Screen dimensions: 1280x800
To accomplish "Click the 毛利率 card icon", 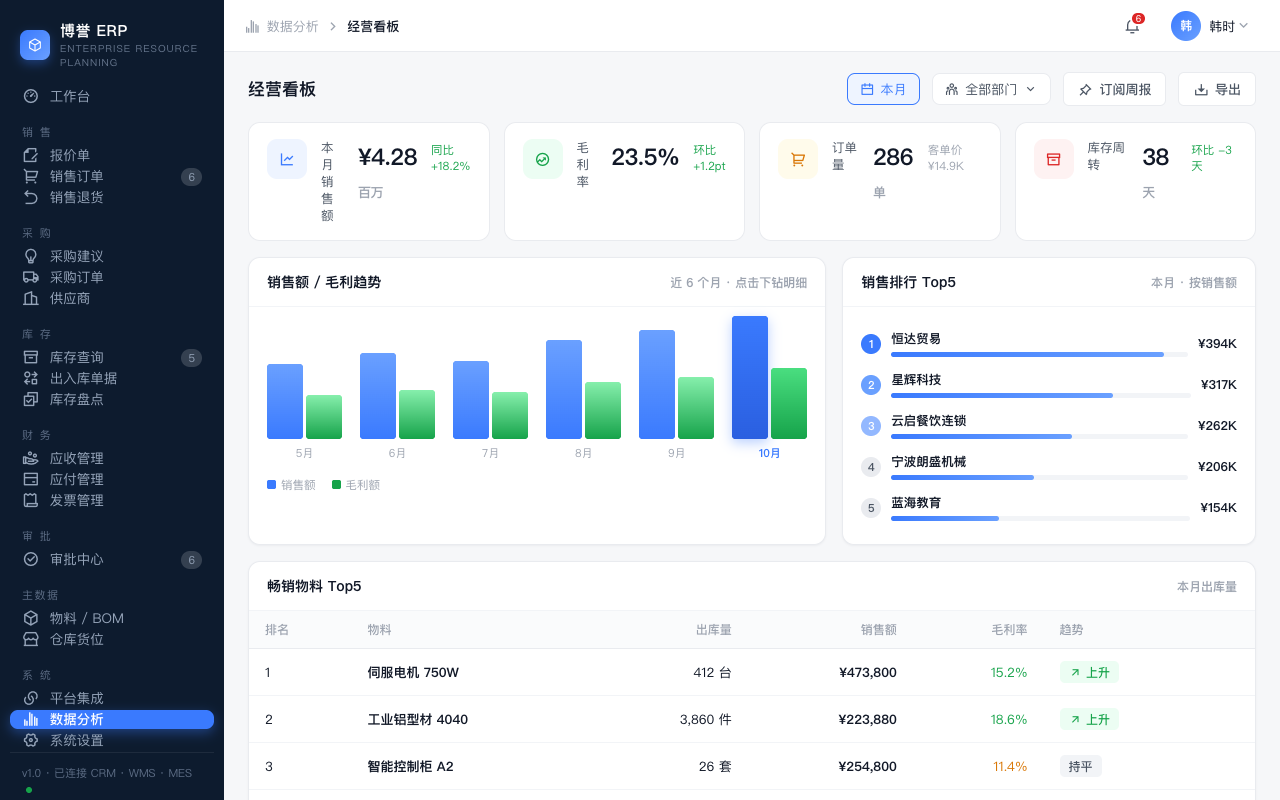I will [x=543, y=159].
